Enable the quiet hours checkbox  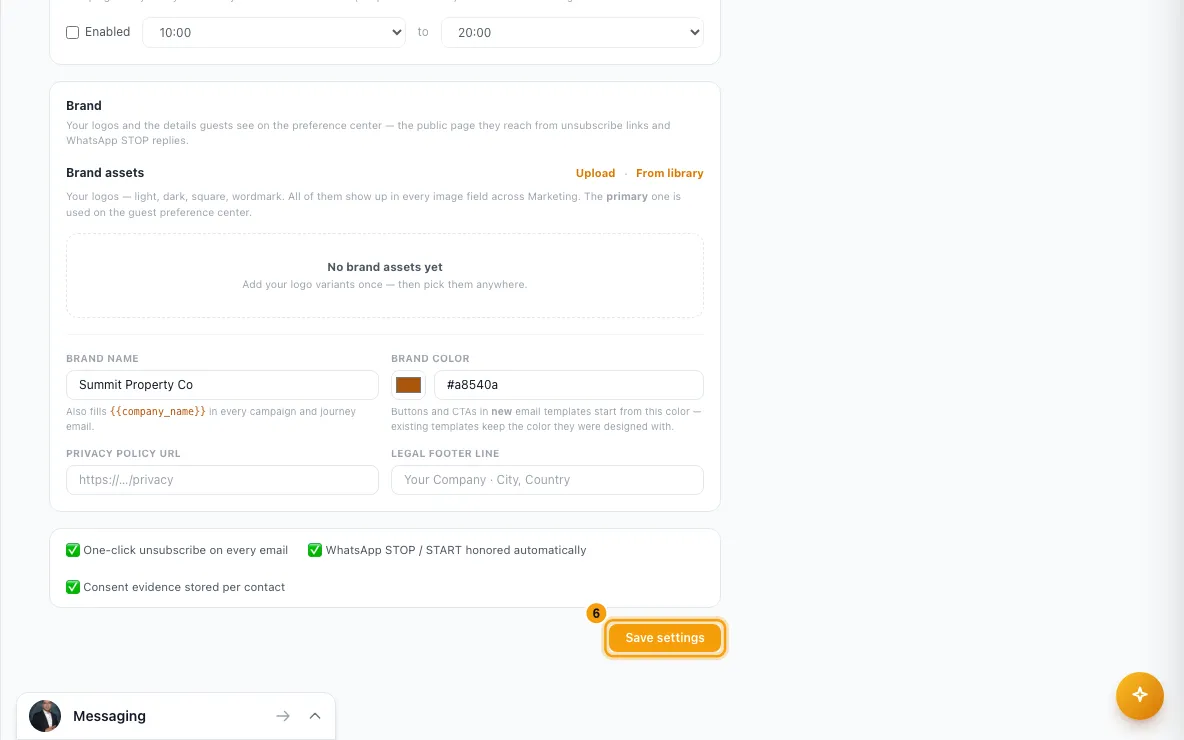pyautogui.click(x=72, y=32)
